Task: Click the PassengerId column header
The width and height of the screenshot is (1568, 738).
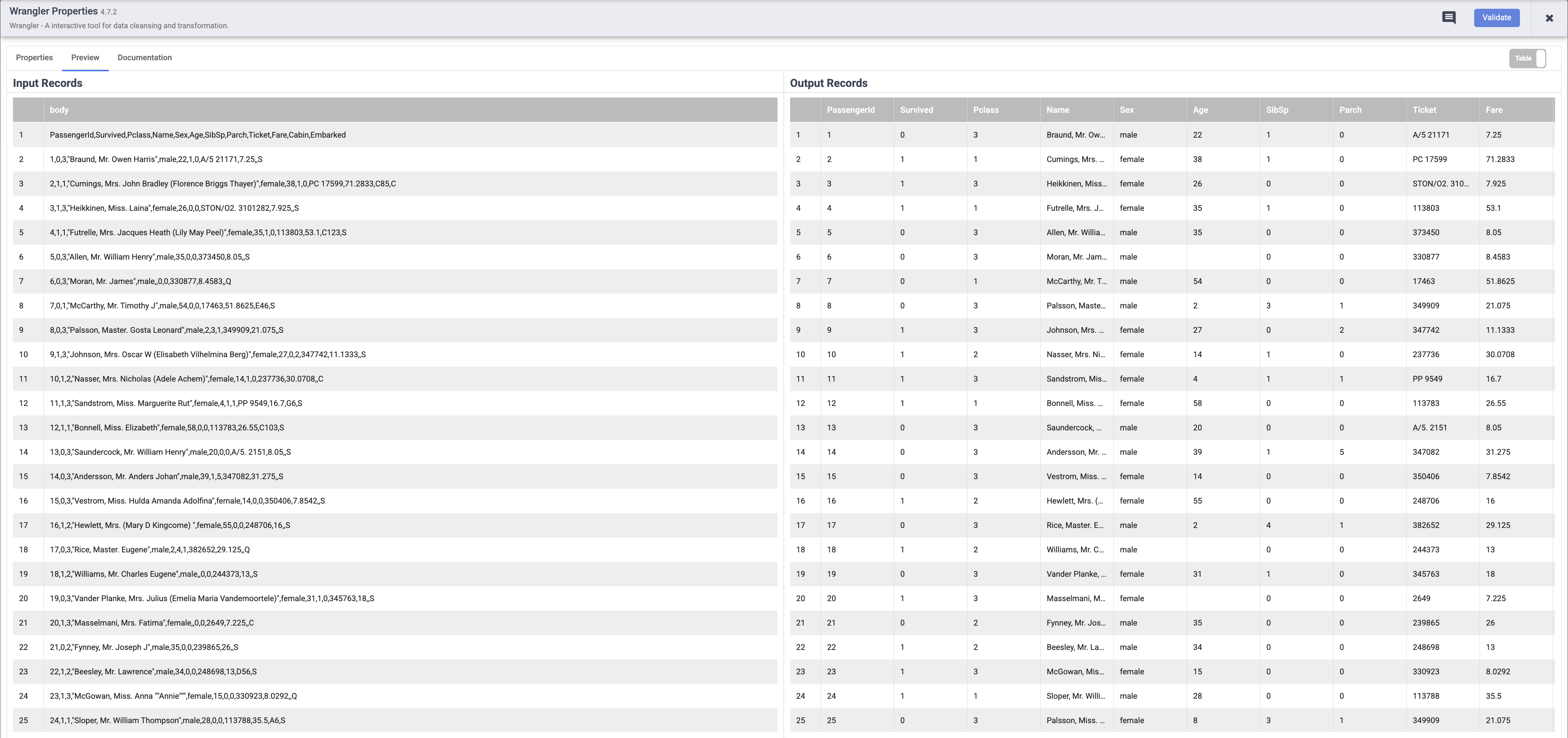Action: [x=850, y=110]
